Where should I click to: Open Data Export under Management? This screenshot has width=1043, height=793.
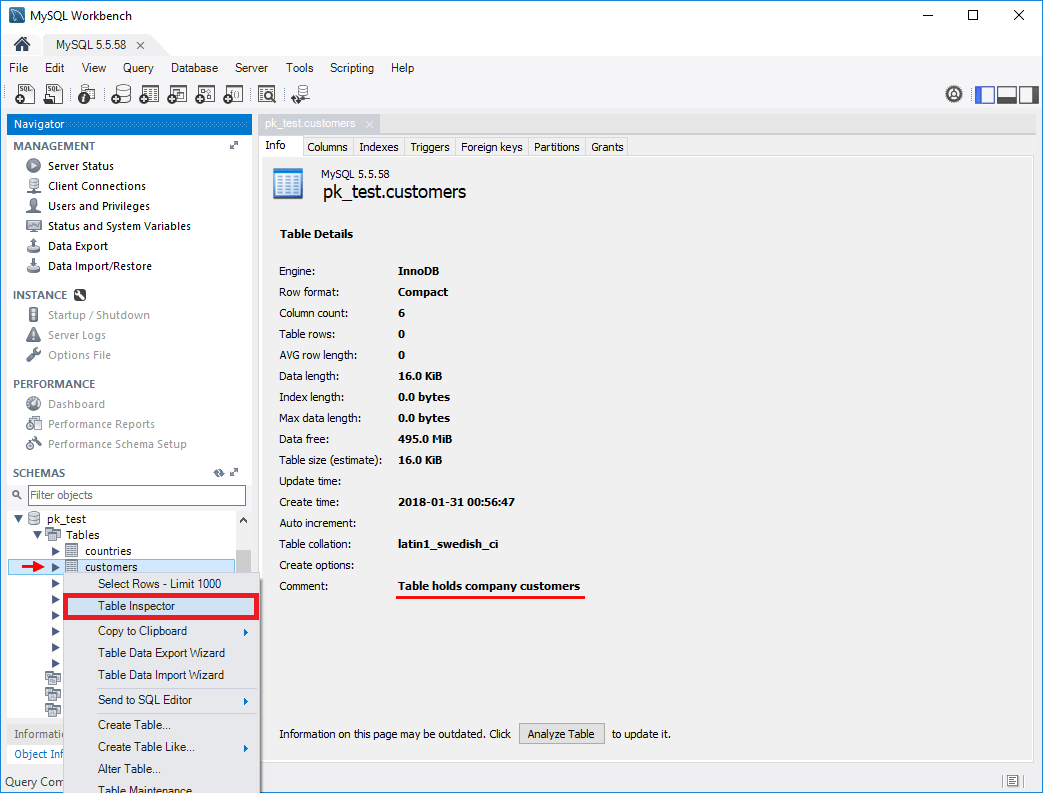(x=78, y=246)
